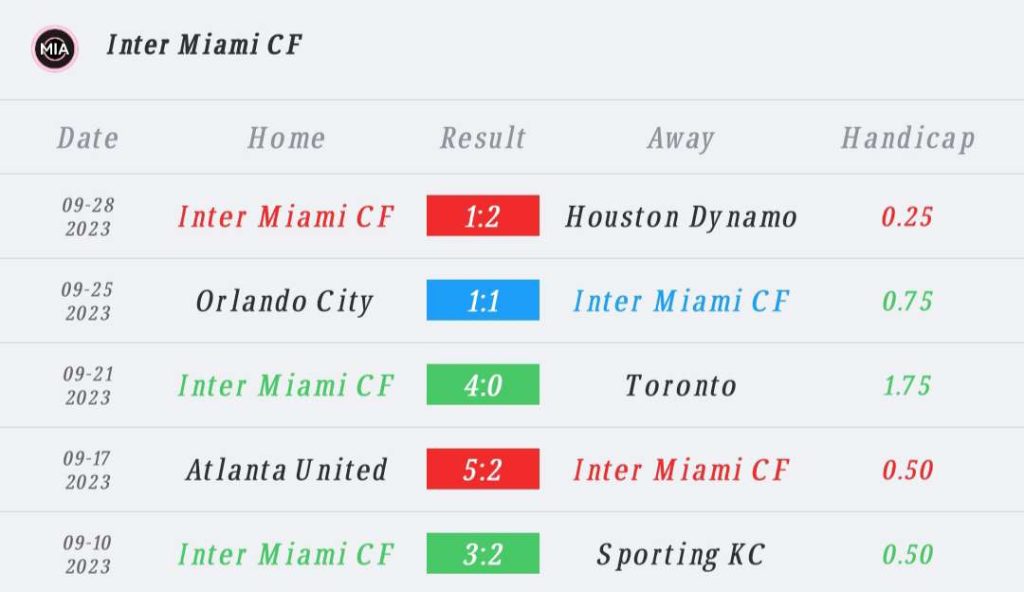Screen dimensions: 1024x592
Task: Click the 1.75 handicap value
Action: click(907, 385)
